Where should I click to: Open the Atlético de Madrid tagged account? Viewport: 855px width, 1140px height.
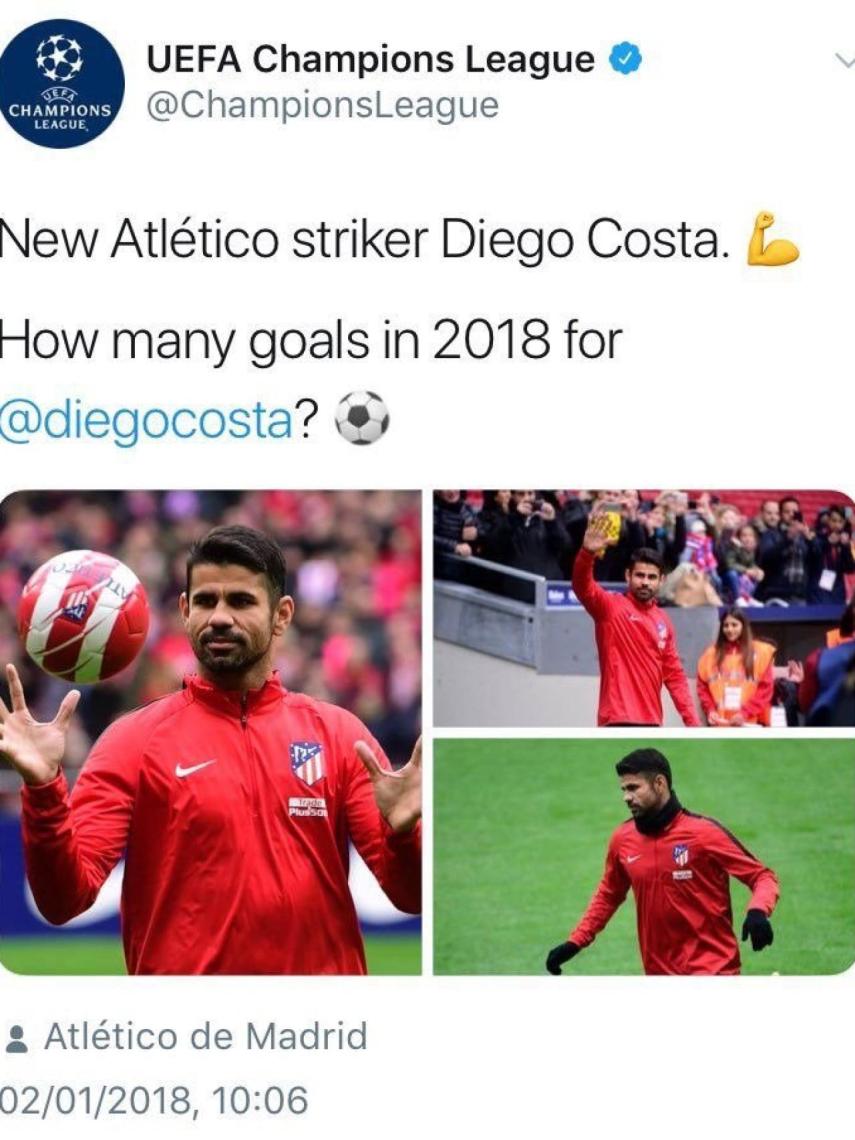point(206,1036)
